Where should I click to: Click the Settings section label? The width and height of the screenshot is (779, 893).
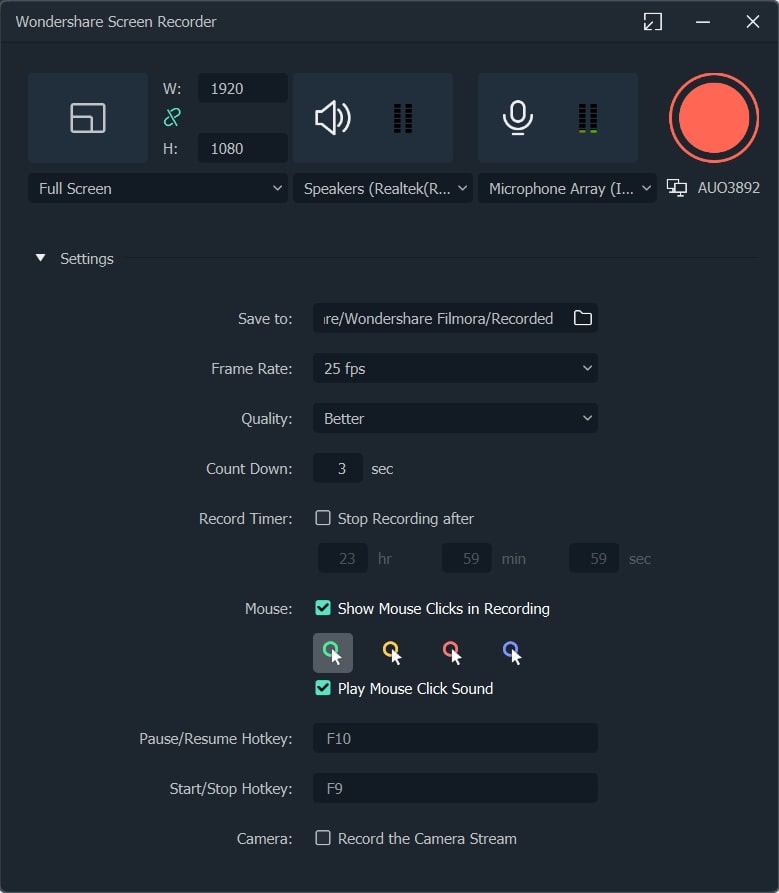(x=87, y=259)
